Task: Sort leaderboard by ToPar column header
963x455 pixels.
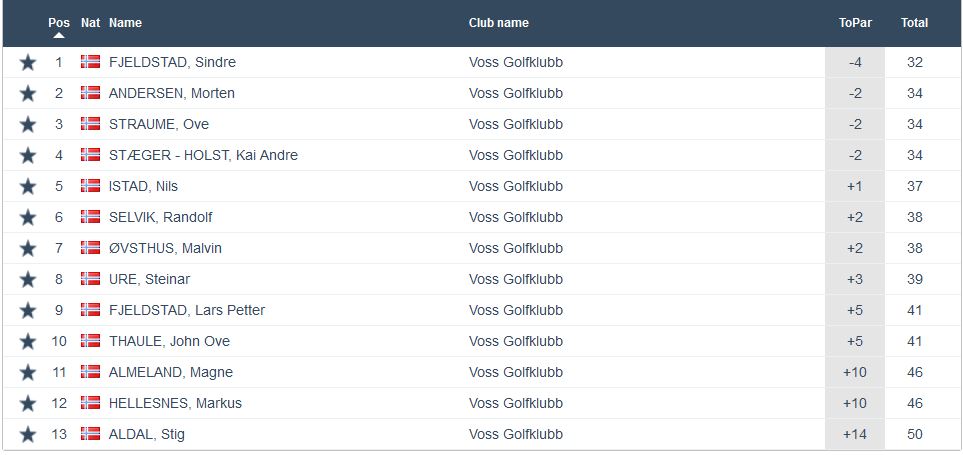Action: coord(853,23)
